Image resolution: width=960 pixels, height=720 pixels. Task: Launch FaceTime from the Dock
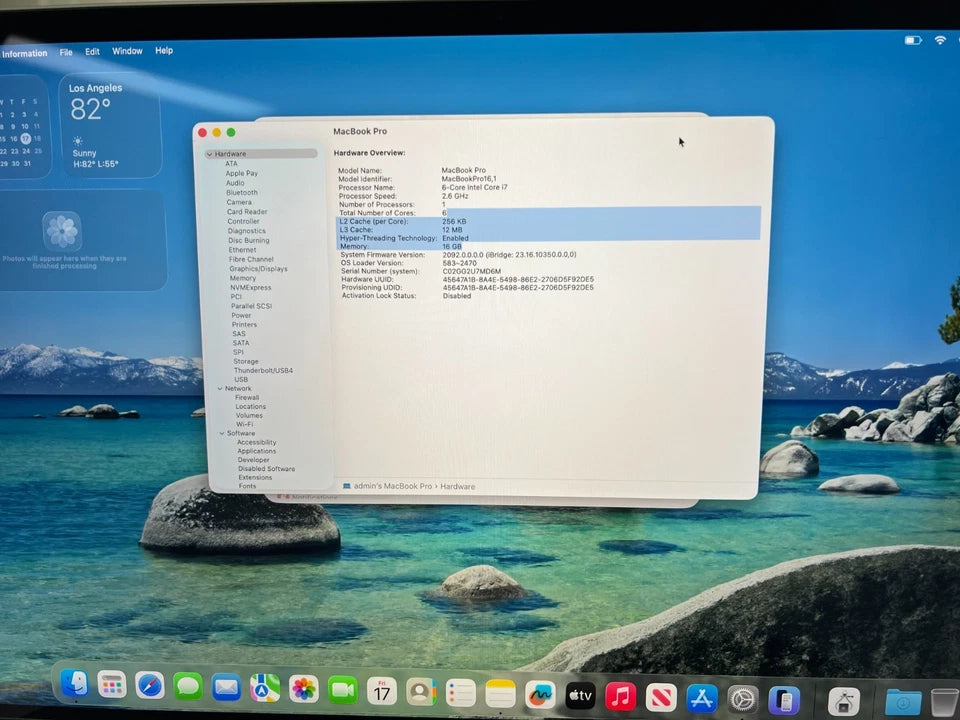click(x=343, y=690)
